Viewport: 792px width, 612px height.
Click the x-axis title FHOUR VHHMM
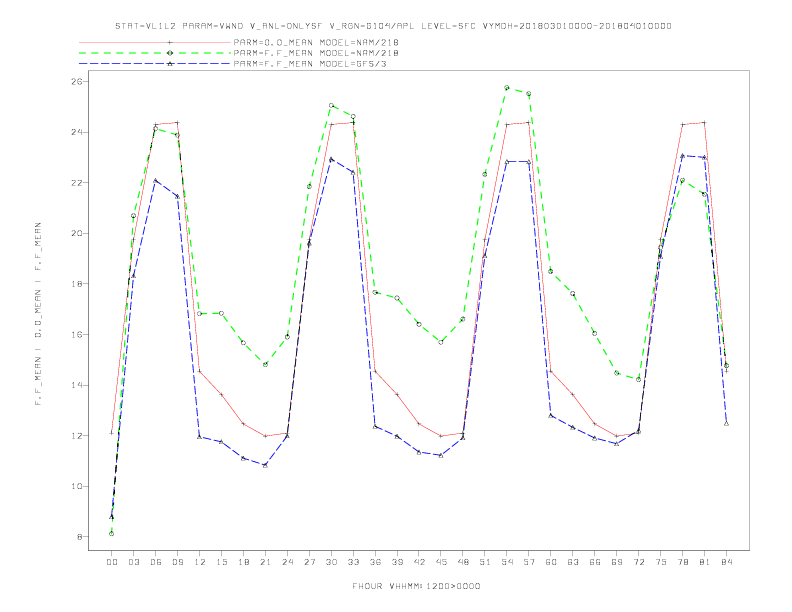[416, 586]
